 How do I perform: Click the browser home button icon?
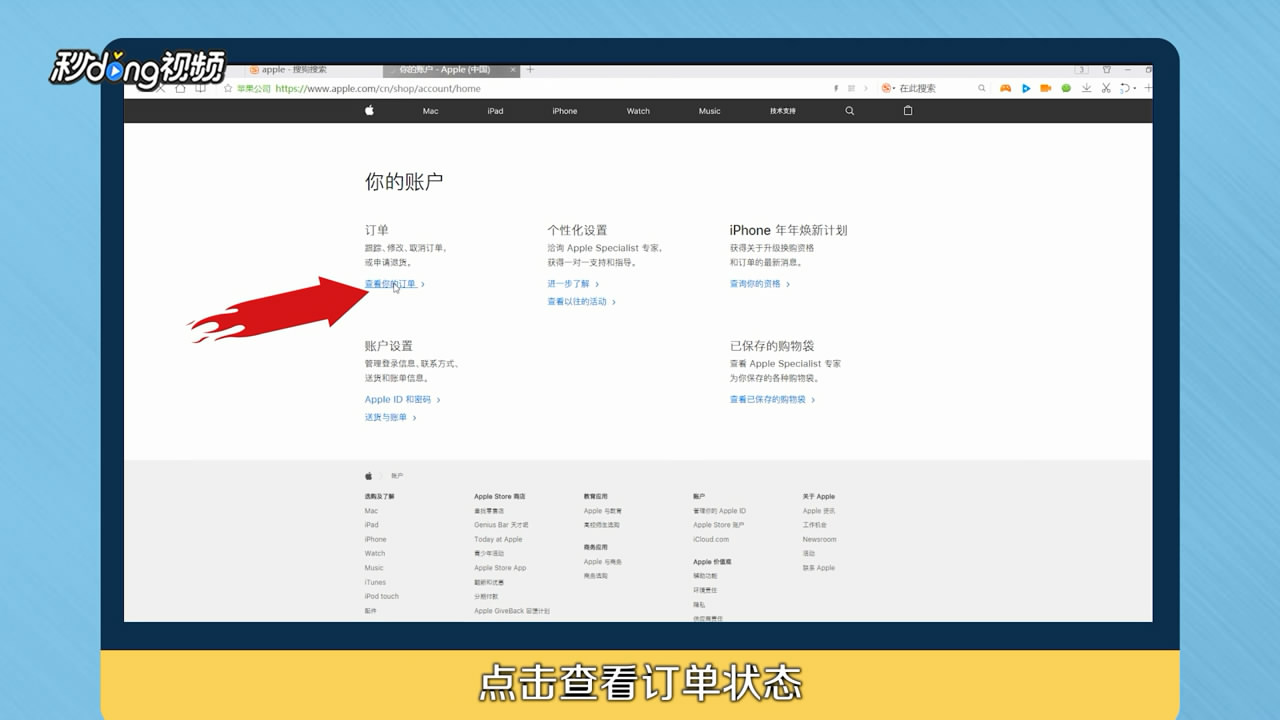click(x=180, y=88)
